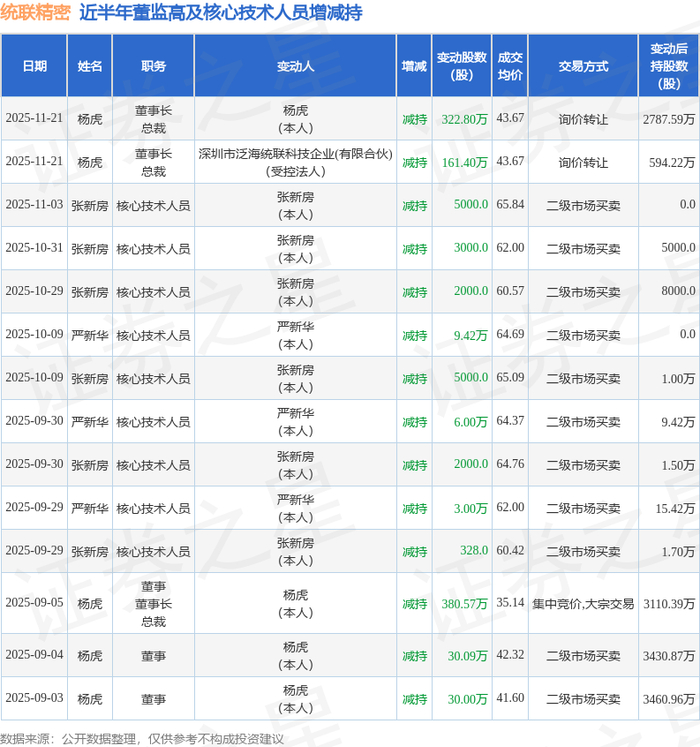
Task: Click the 统联精密 stock name in the title
Action: tap(36, 13)
